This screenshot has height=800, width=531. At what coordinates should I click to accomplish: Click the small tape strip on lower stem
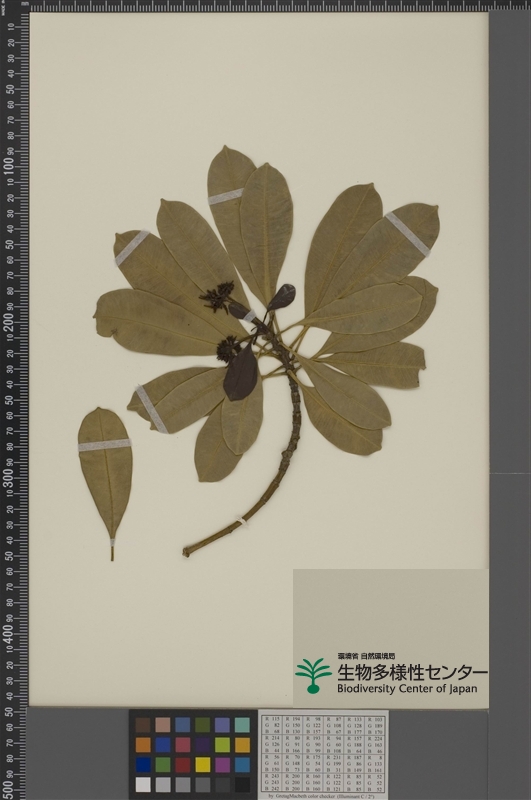point(240,521)
